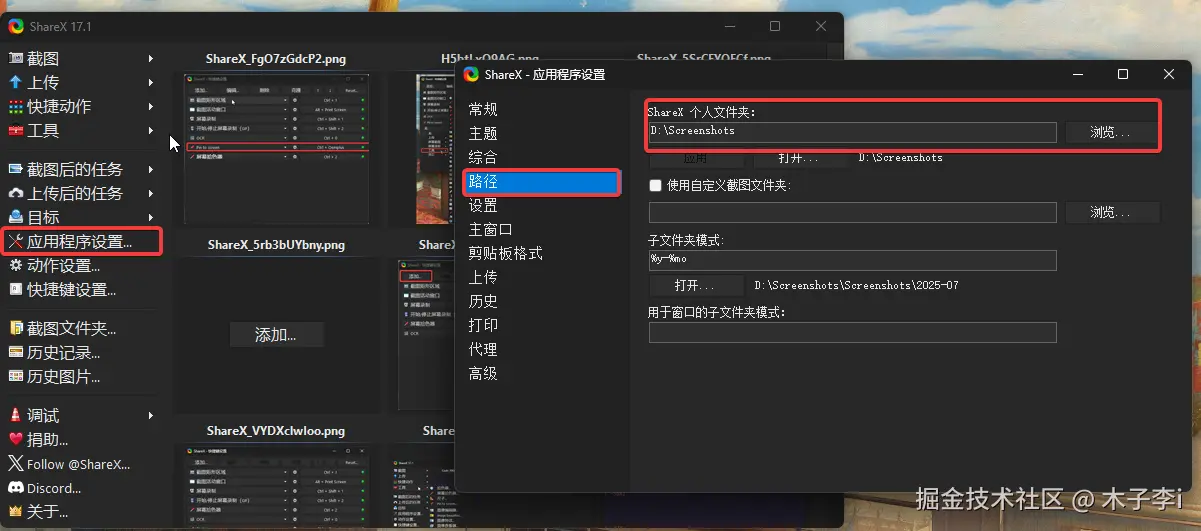Click the folder icon beside 截图文件夹

click(15, 328)
